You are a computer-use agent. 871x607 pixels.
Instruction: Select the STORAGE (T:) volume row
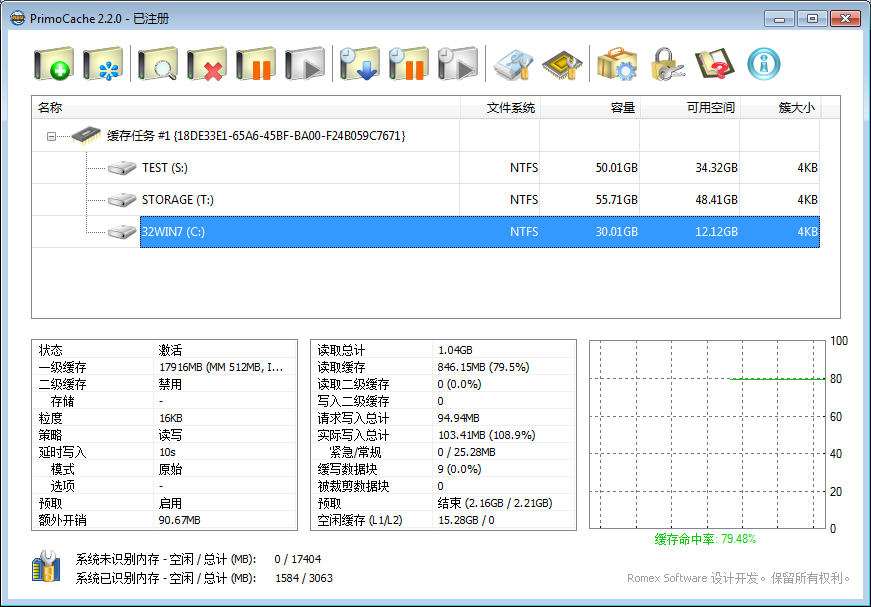click(x=426, y=199)
